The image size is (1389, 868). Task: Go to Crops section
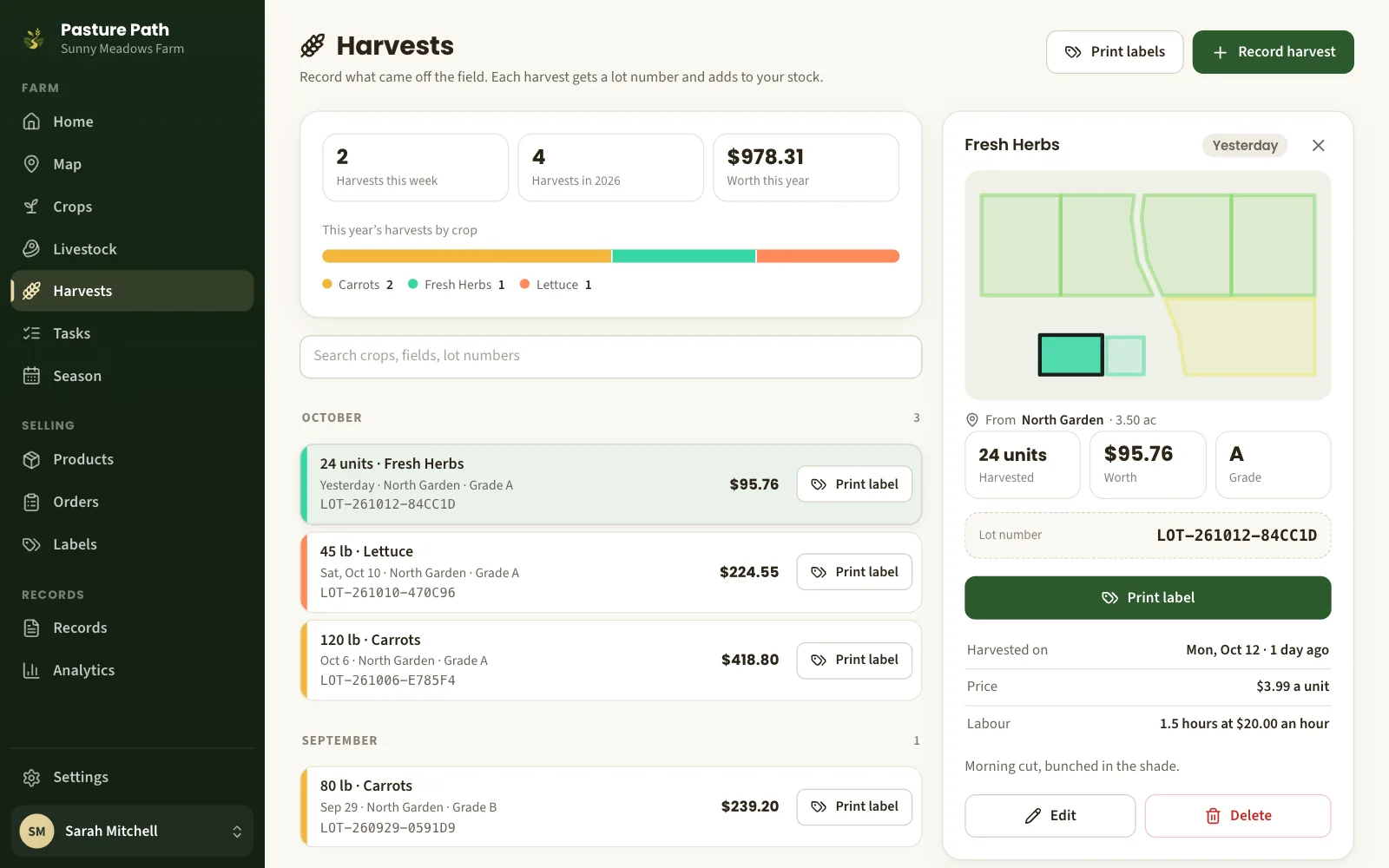point(132,207)
